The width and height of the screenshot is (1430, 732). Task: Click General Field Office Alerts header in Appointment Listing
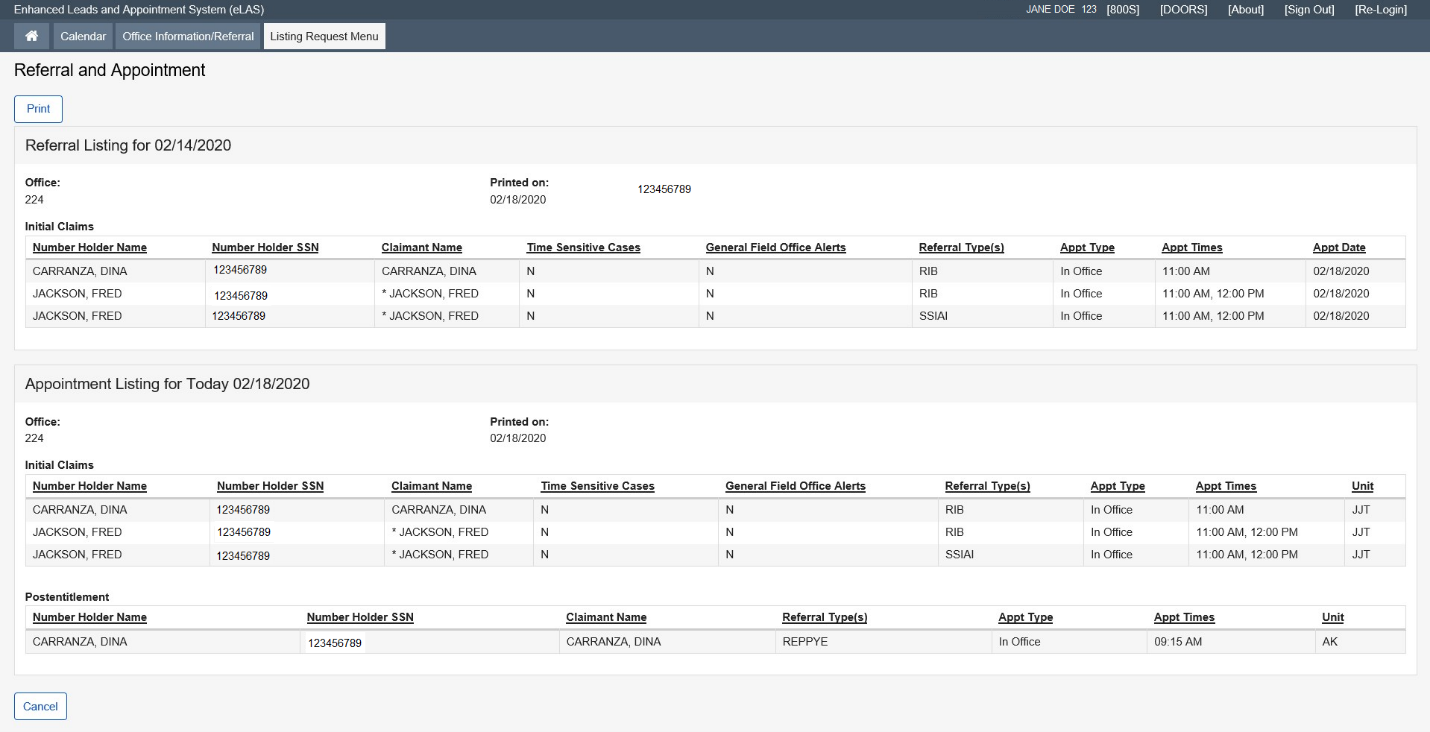(x=795, y=487)
